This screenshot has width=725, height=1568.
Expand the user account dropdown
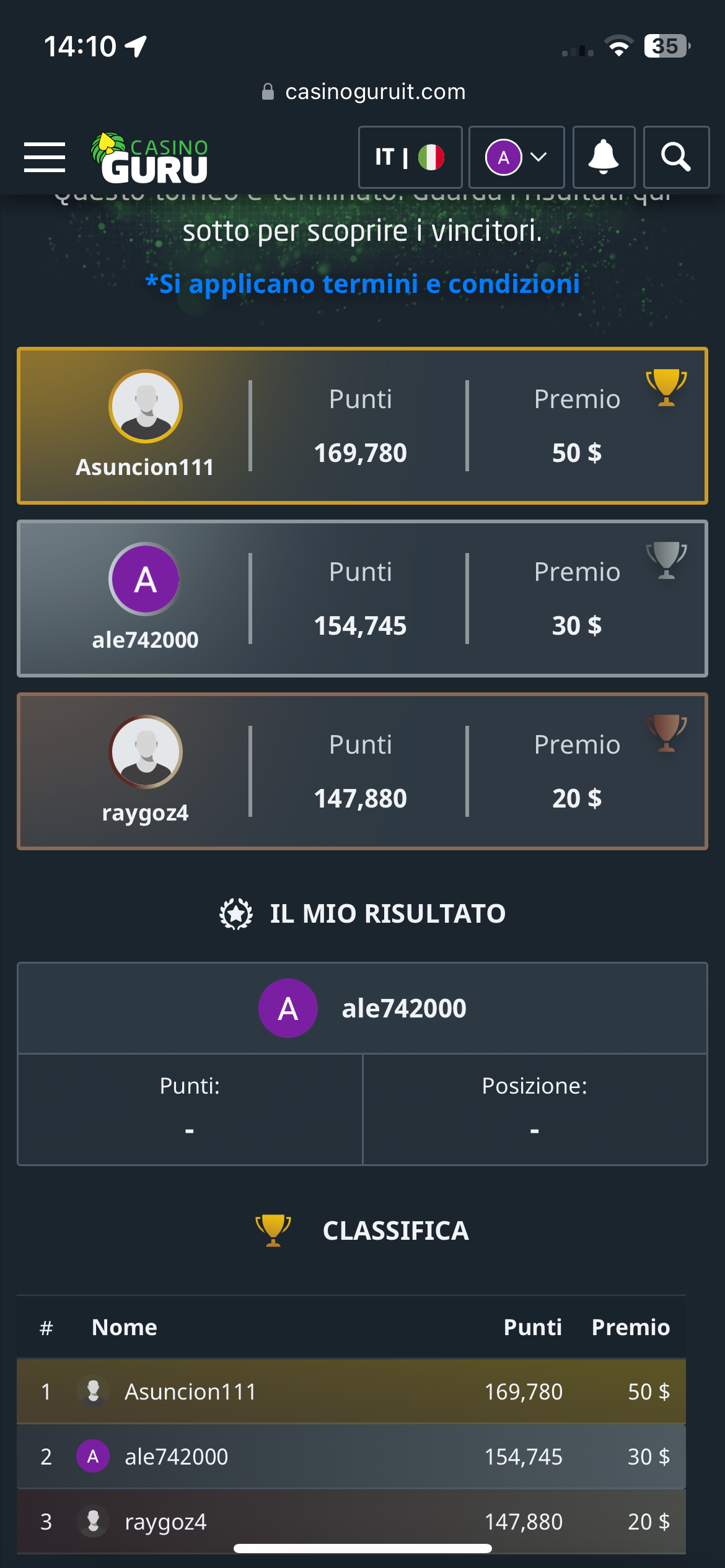516,157
